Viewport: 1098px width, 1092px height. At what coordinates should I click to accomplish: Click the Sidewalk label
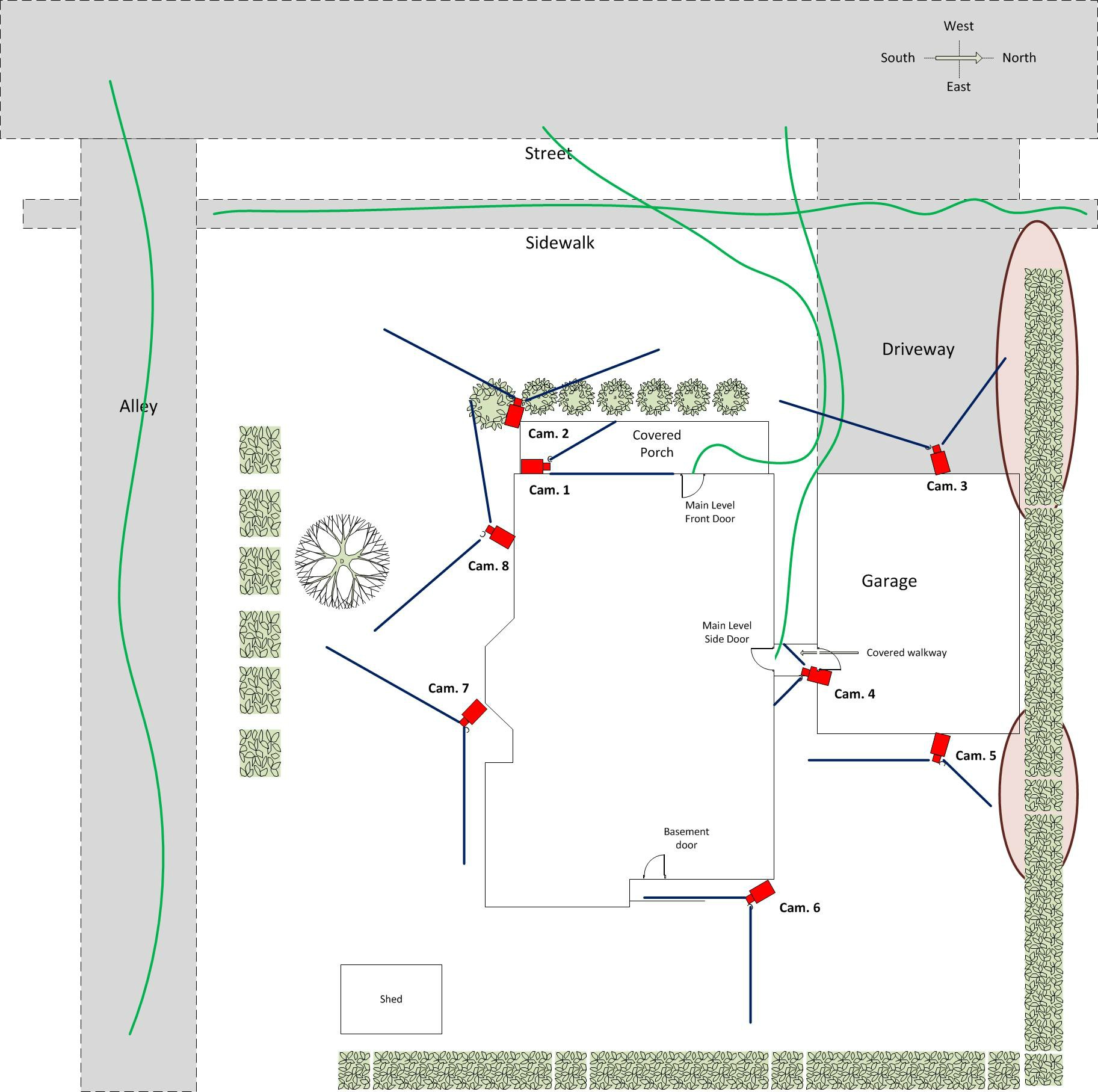pyautogui.click(x=560, y=242)
